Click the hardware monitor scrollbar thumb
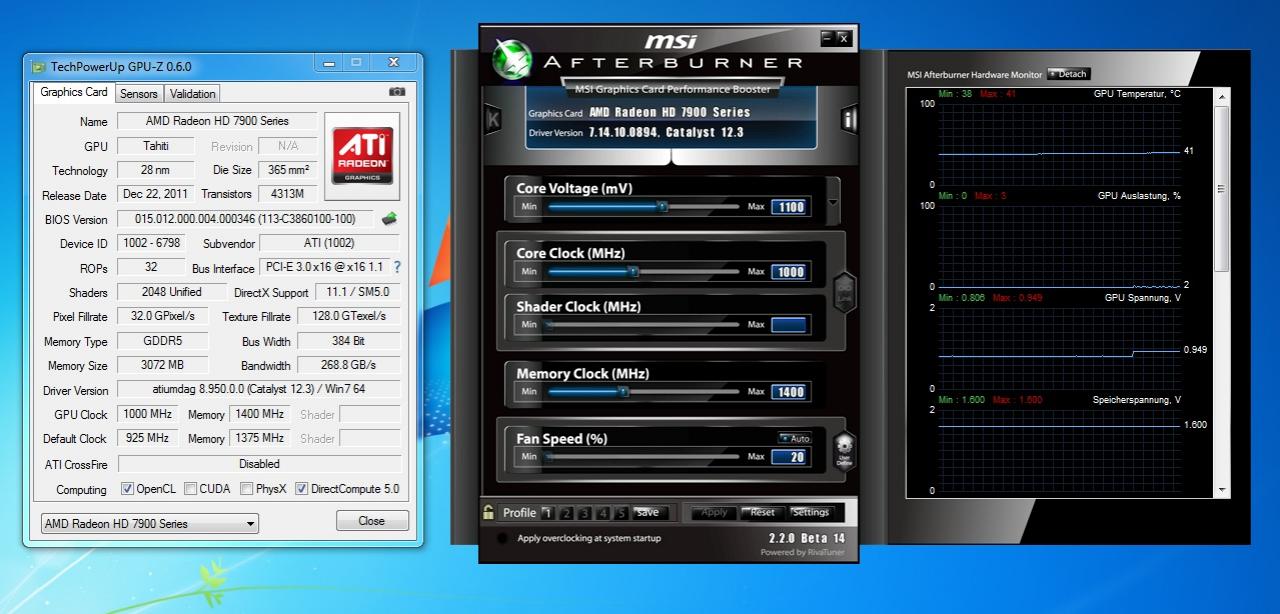Viewport: 1280px width, 614px height. [x=1221, y=187]
